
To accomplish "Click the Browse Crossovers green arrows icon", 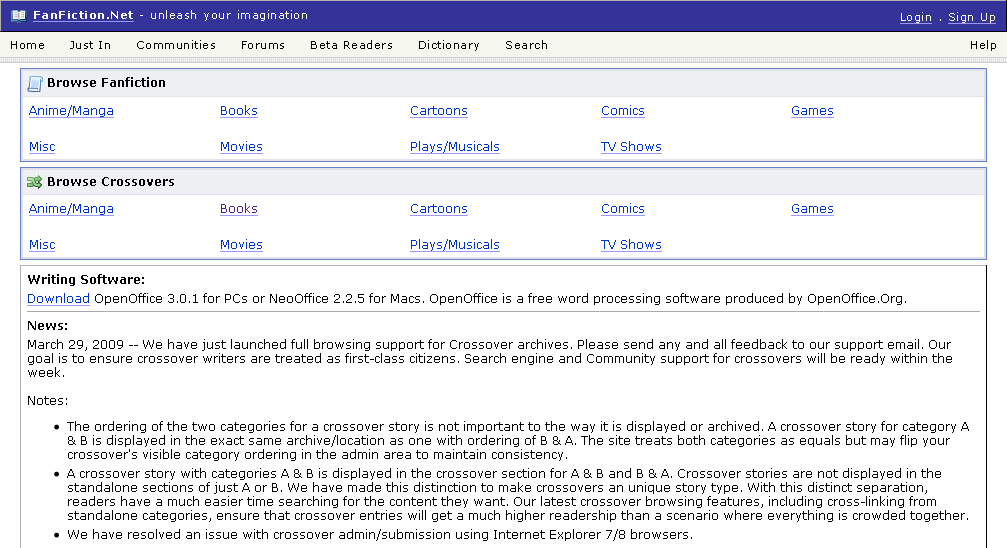I will pos(35,182).
